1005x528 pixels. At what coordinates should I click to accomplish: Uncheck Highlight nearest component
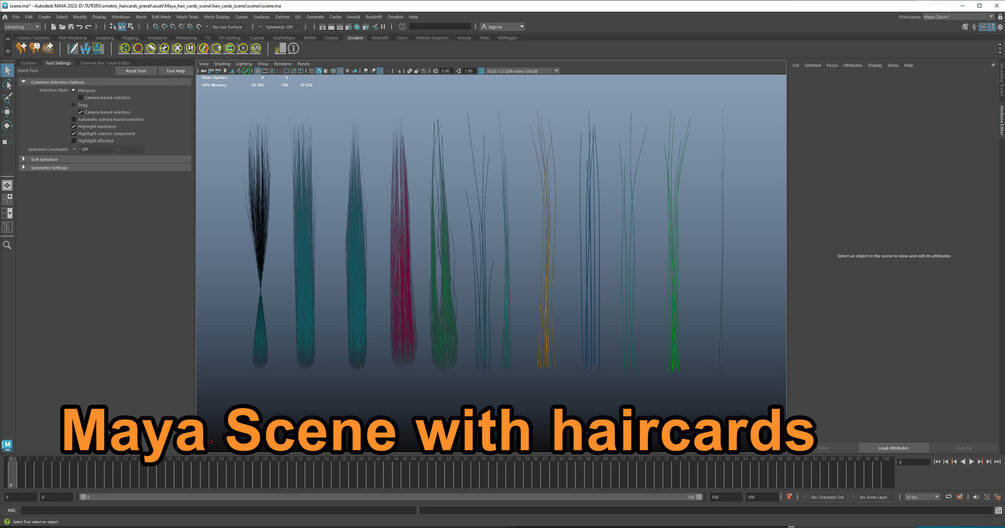tap(74, 133)
